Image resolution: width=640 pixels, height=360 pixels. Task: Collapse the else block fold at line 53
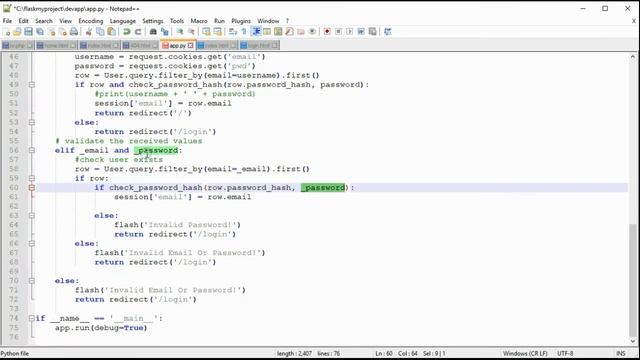pyautogui.click(x=31, y=122)
